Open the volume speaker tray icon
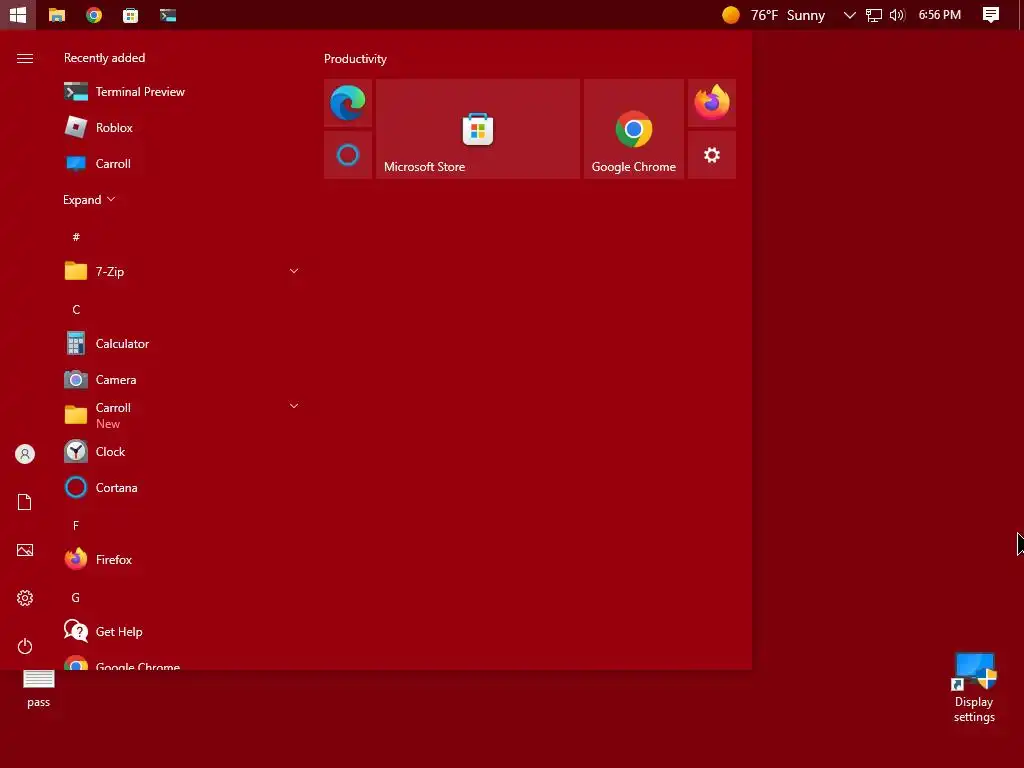1024x768 pixels. pos(897,14)
